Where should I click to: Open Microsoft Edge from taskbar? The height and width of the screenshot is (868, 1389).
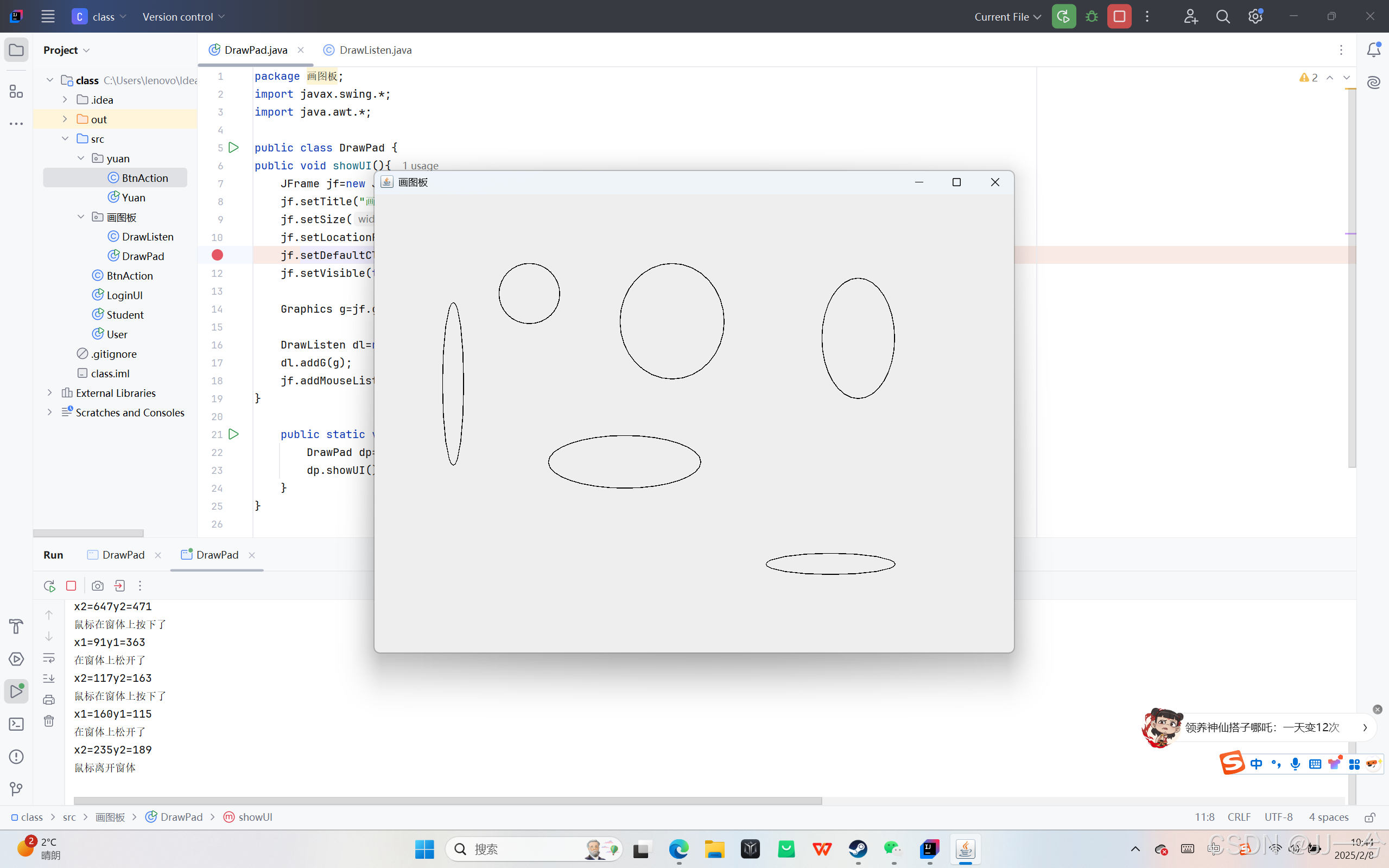[x=679, y=849]
